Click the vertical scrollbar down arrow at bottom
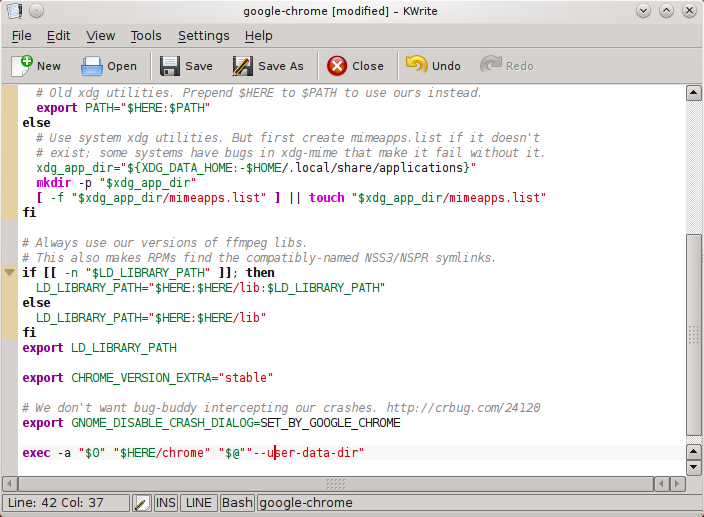This screenshot has width=704, height=517. (x=694, y=467)
